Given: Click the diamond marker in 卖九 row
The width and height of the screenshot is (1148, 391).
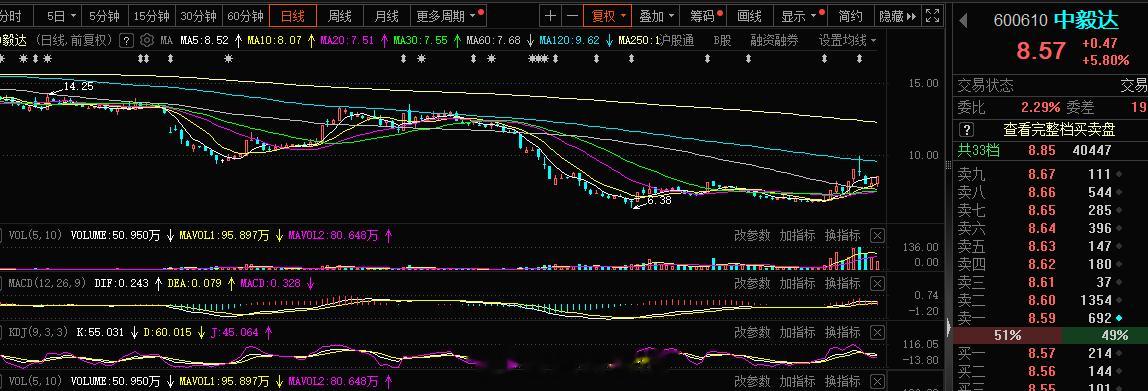Looking at the screenshot, I should (x=1119, y=174).
